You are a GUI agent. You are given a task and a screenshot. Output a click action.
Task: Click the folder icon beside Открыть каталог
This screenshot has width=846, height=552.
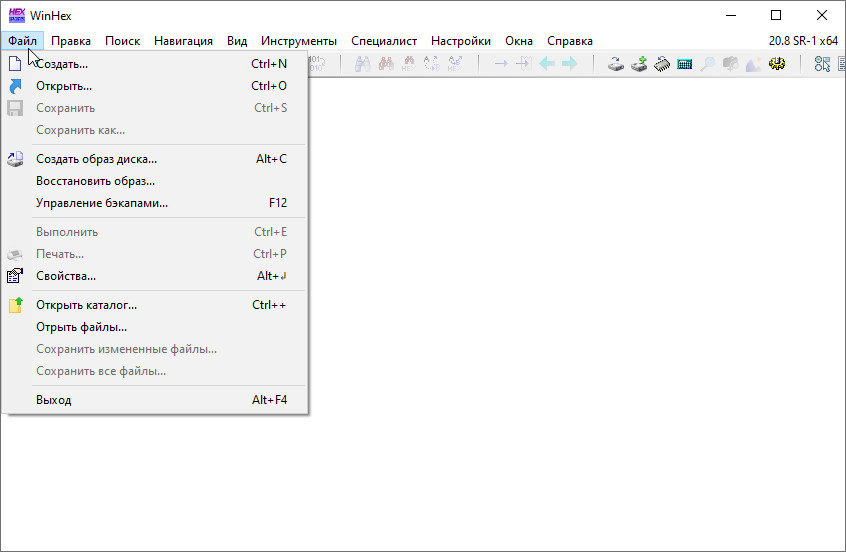point(15,305)
